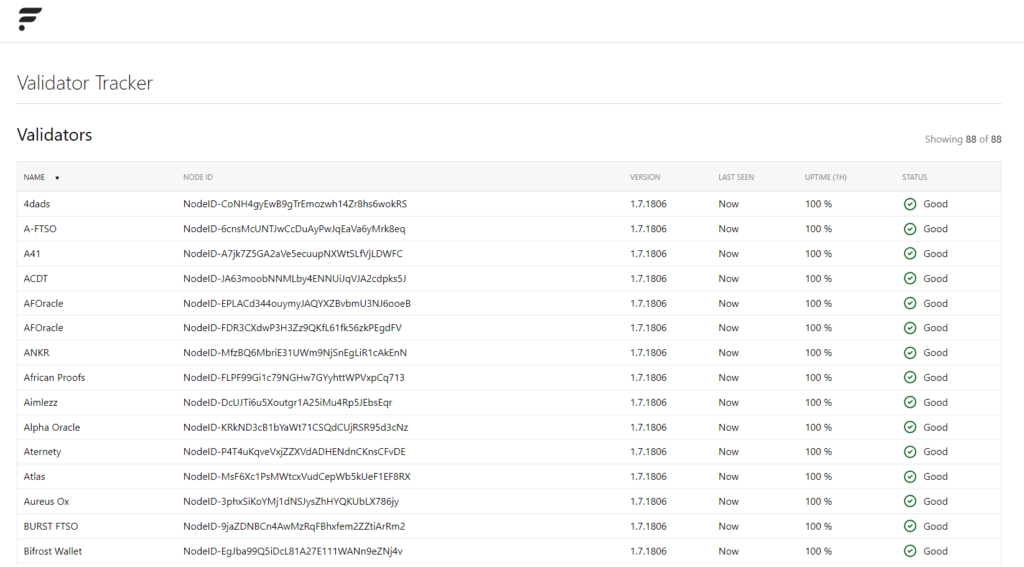Toggle the sort arrow beside the NAME column

[x=57, y=178]
